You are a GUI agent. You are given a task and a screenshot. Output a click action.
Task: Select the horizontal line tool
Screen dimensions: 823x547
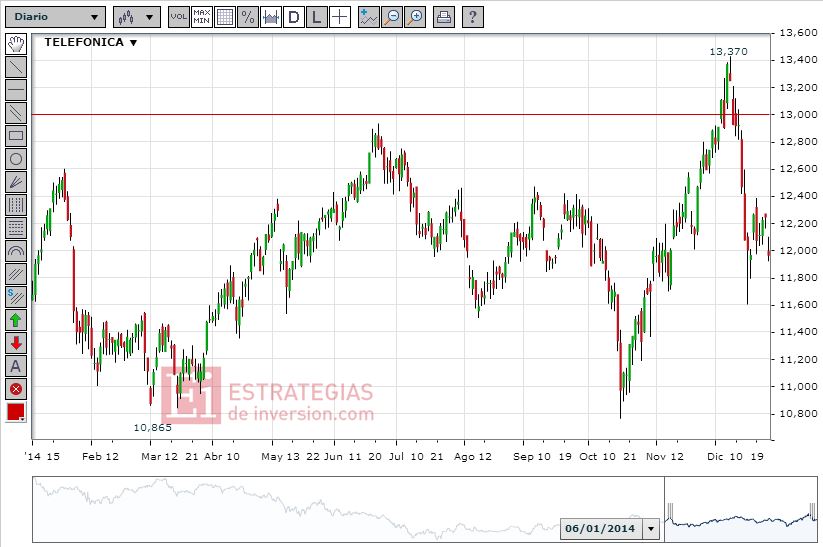click(x=16, y=90)
